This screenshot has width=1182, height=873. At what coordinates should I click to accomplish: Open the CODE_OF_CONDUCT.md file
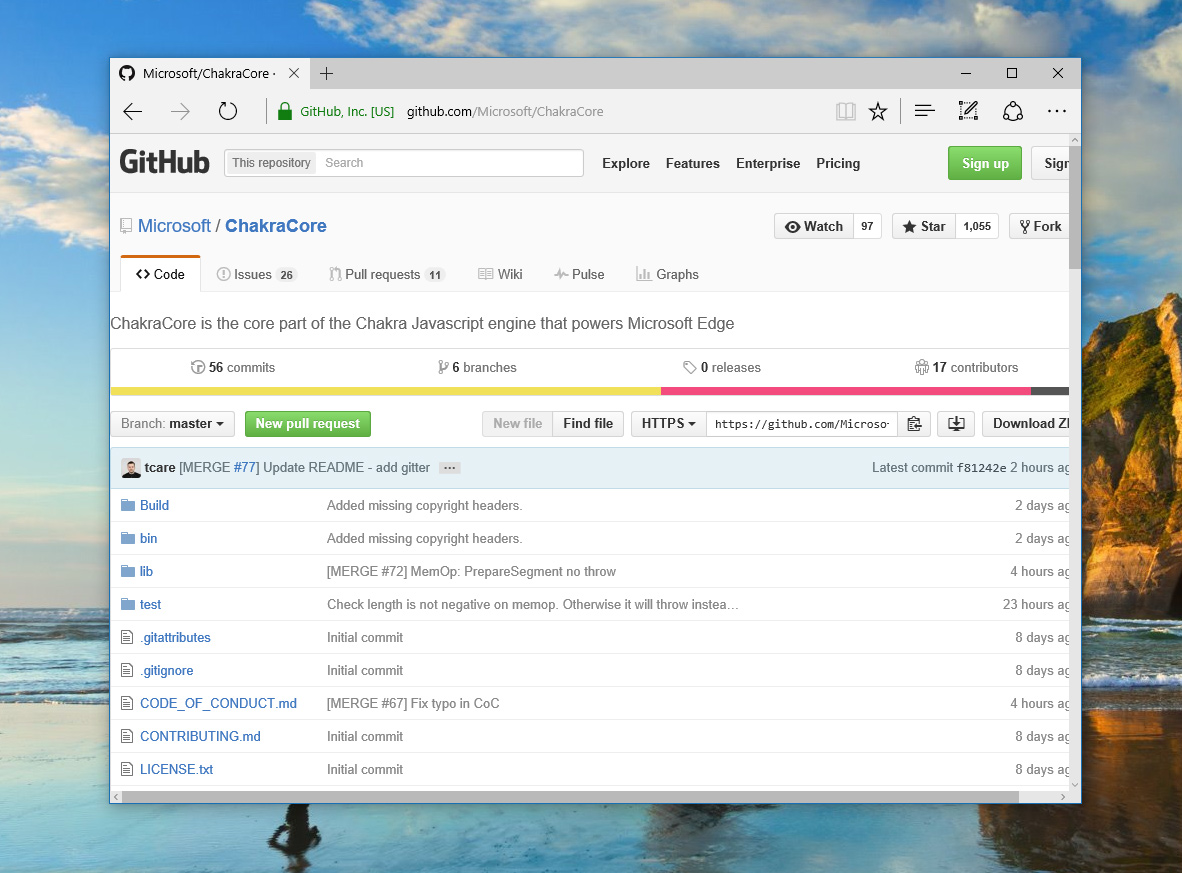tap(218, 704)
